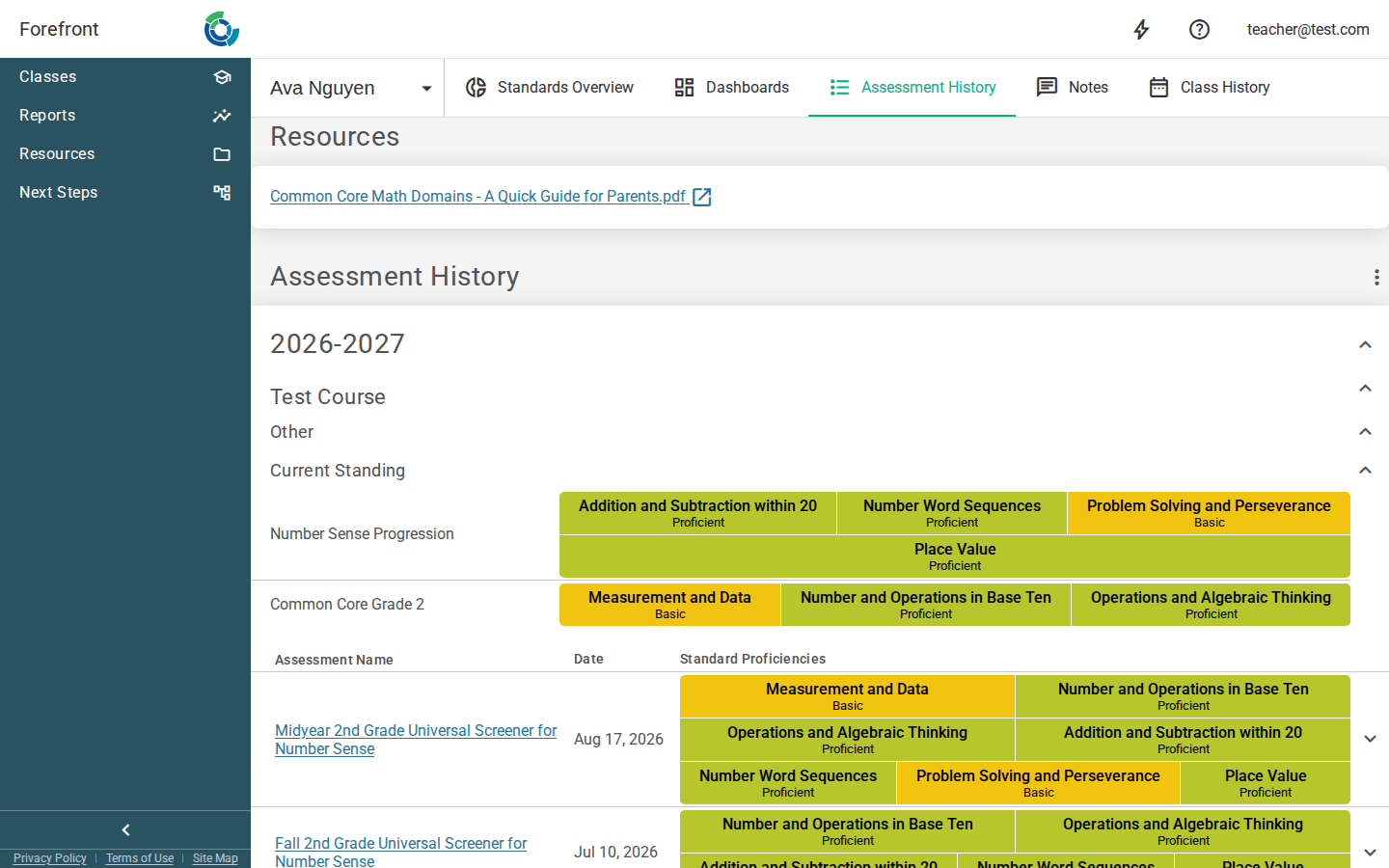Screen dimensions: 1389x868
Task: Click the Standards Overview pie icon
Action: point(476,88)
